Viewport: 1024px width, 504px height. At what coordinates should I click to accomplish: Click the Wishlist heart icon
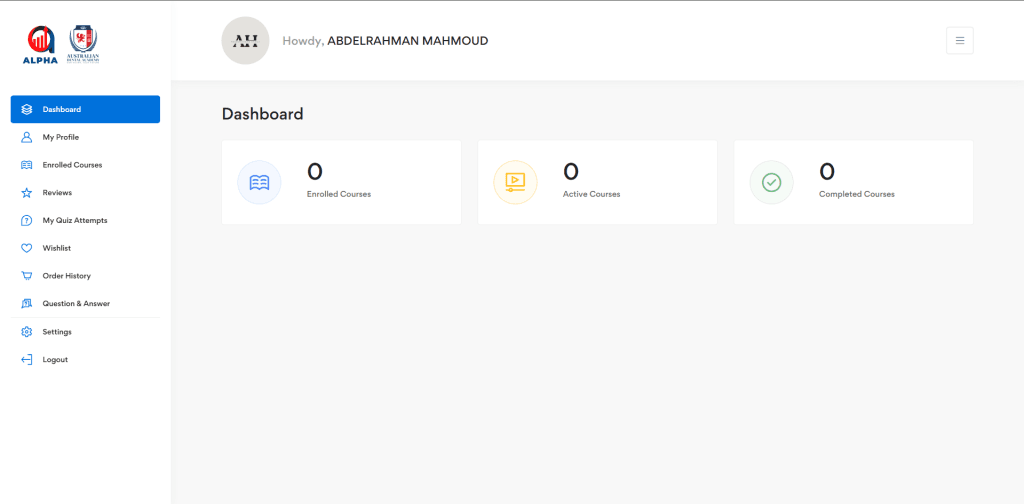(x=27, y=248)
